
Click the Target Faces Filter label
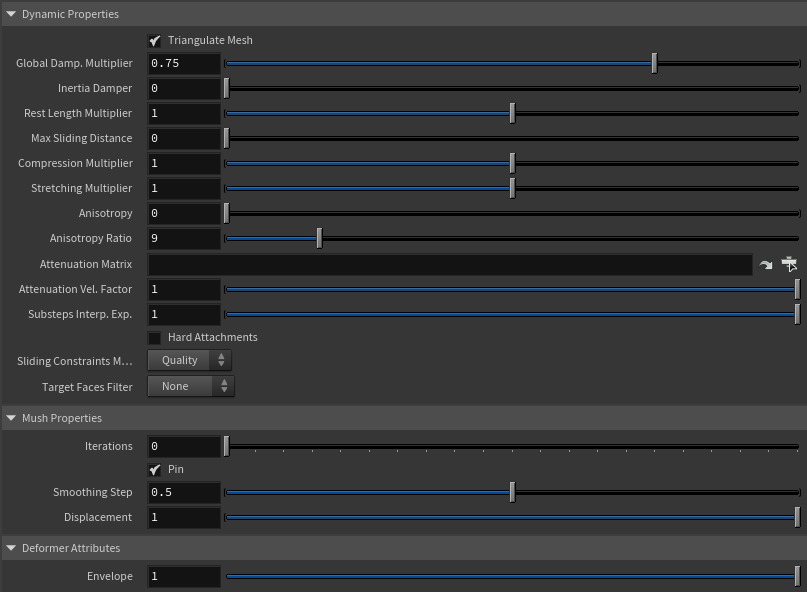tap(87, 387)
